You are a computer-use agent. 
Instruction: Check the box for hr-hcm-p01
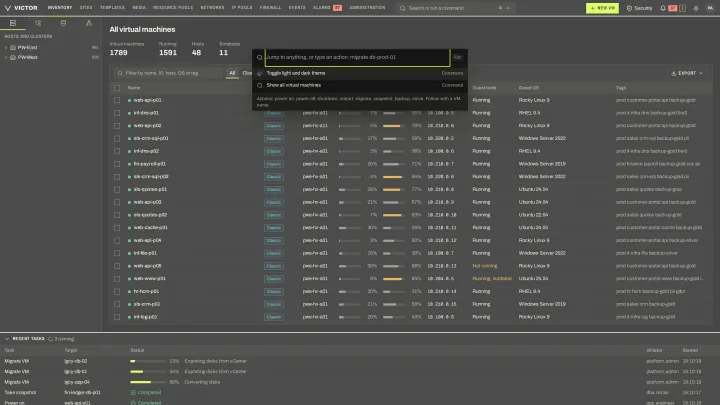(x=117, y=292)
